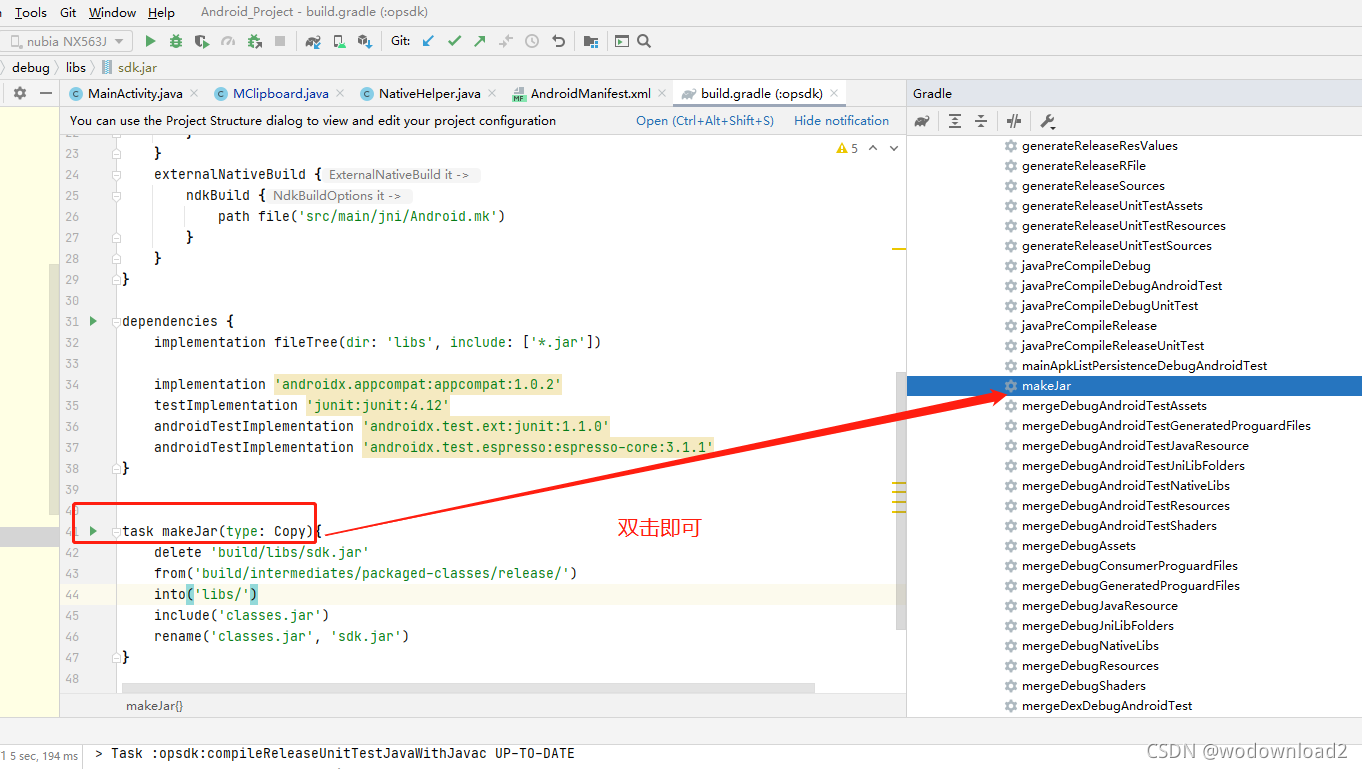The image size is (1362, 769).
Task: Open the profiler icon in toolbar
Action: coord(228,41)
